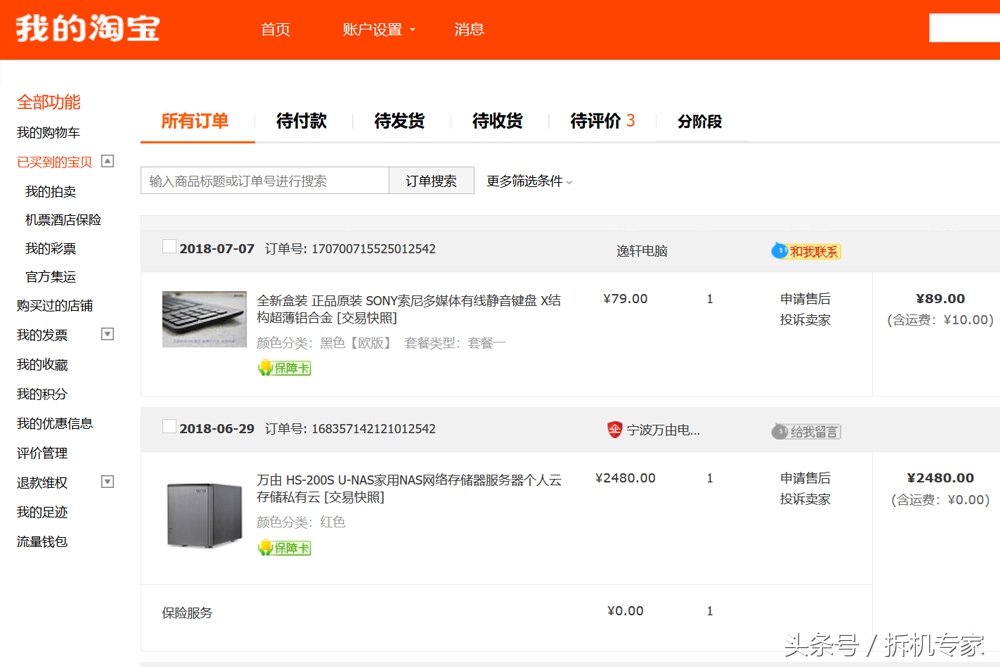Open 我的收藏 in sidebar
This screenshot has height=667, width=1000.
(42, 364)
